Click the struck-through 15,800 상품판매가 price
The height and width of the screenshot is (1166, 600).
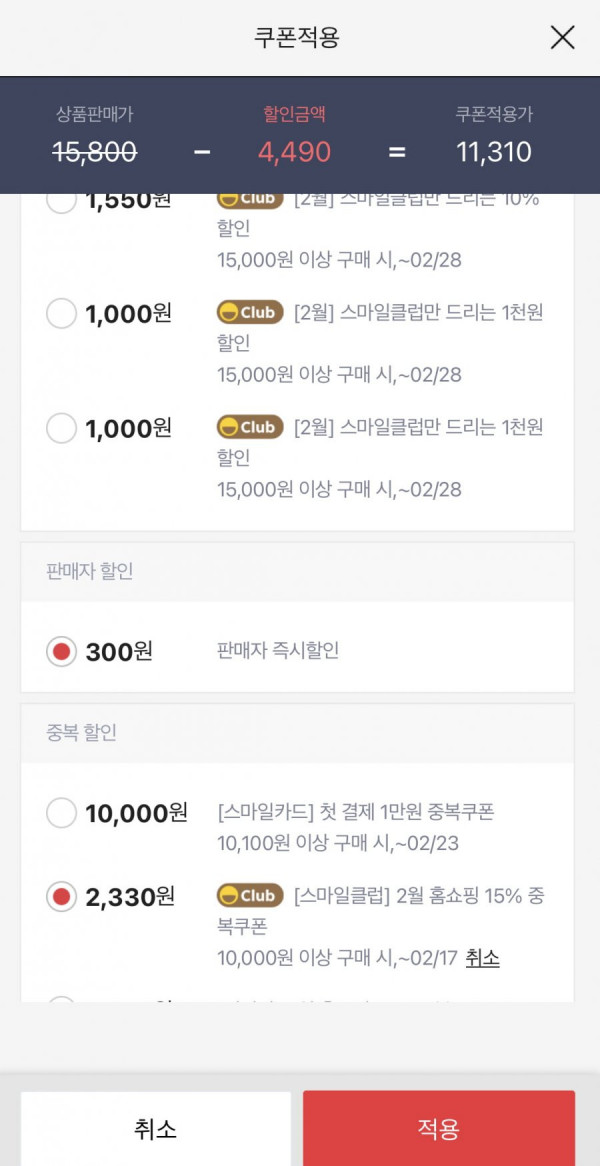click(94, 152)
